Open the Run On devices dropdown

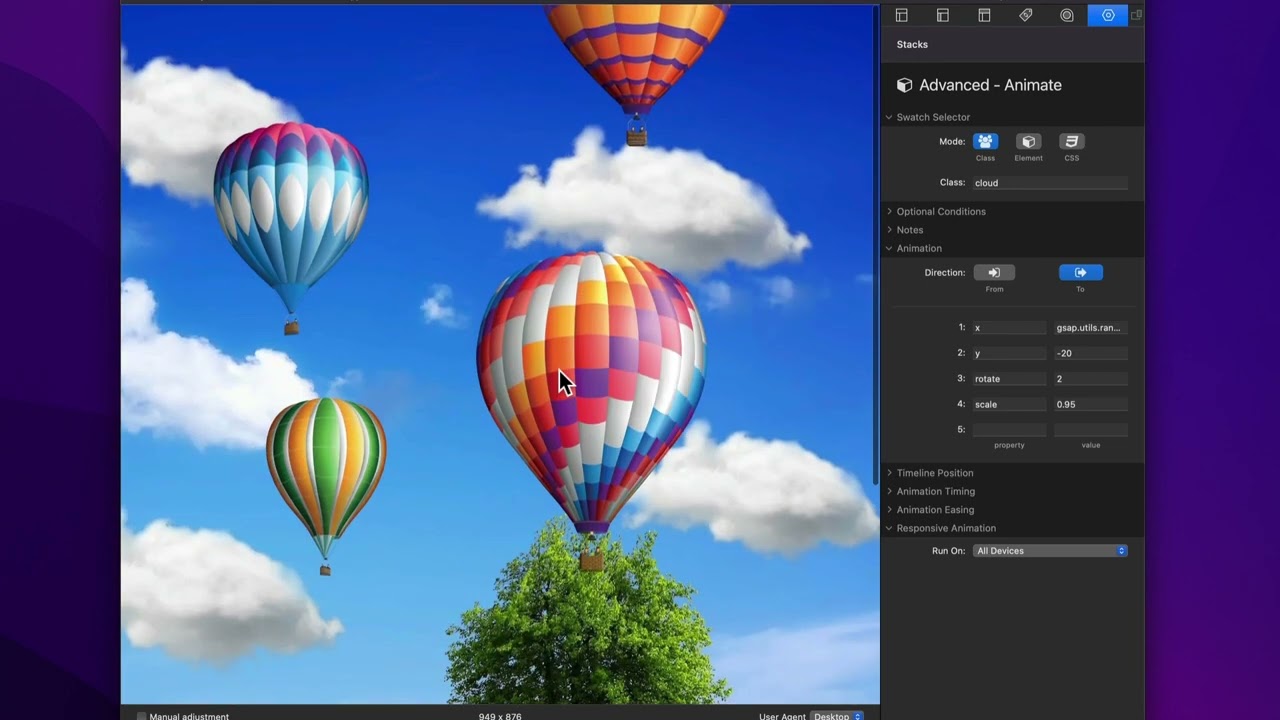(1050, 551)
